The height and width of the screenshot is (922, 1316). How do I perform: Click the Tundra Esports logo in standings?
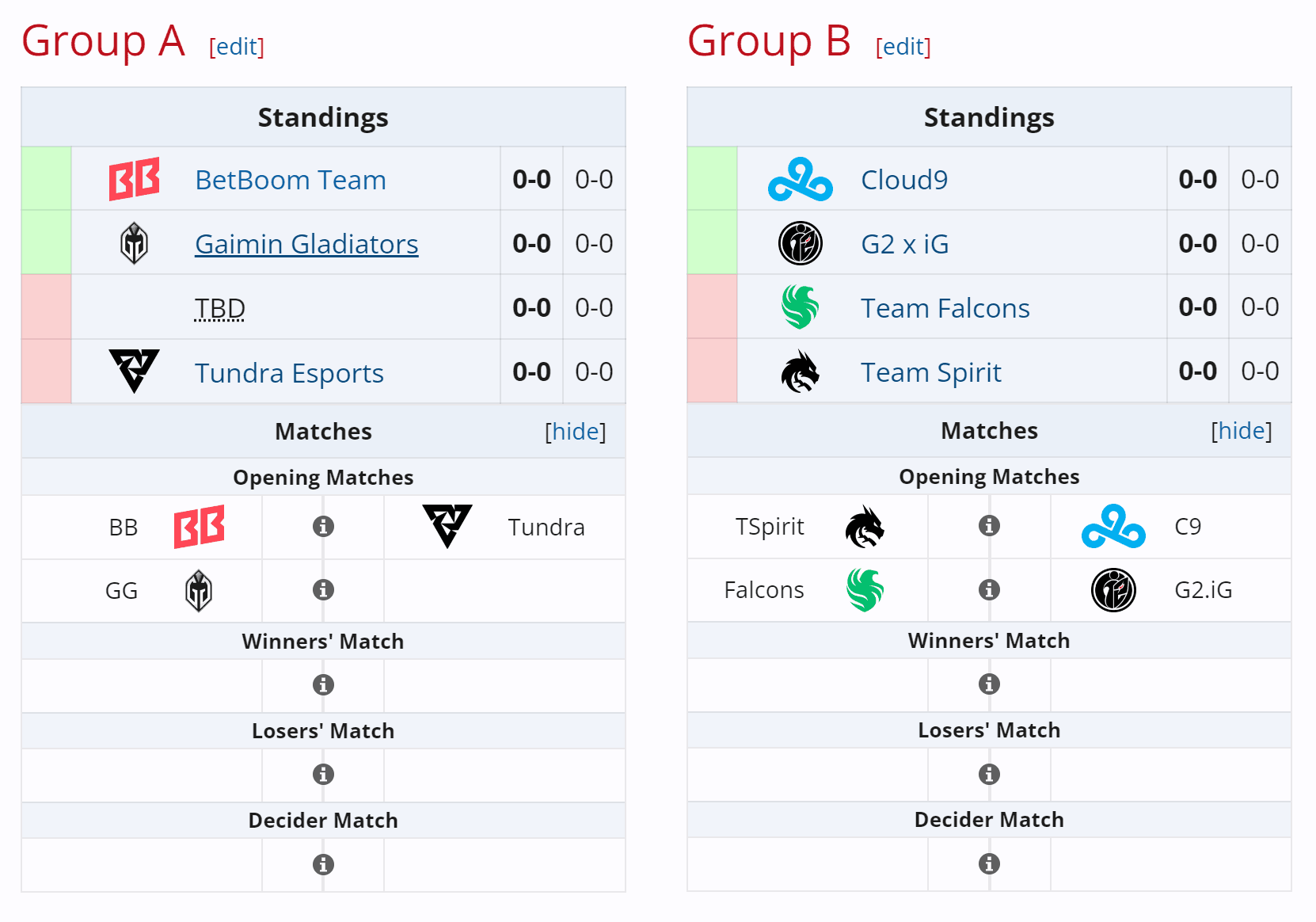[135, 371]
